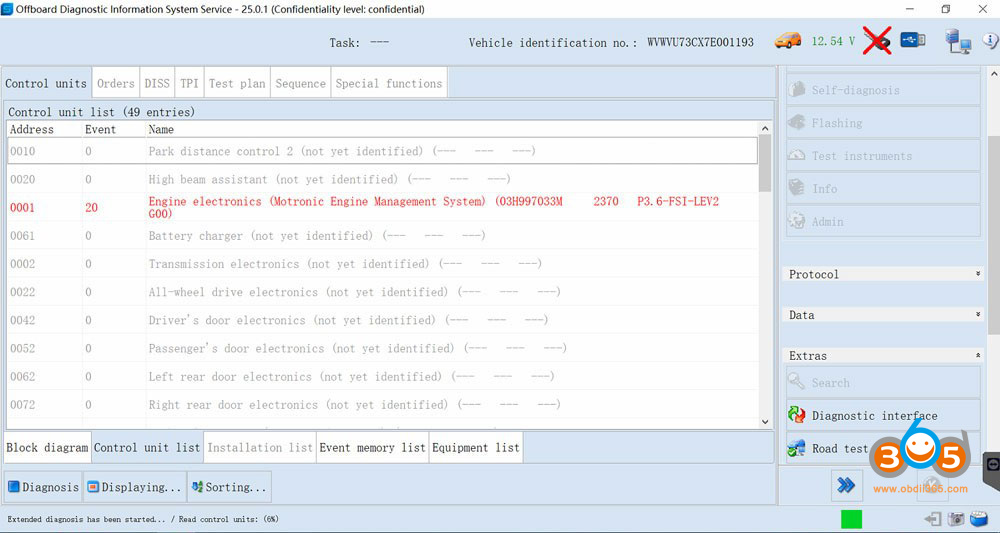Select the Control unit list tab
This screenshot has height=533, width=1000.
point(147,447)
